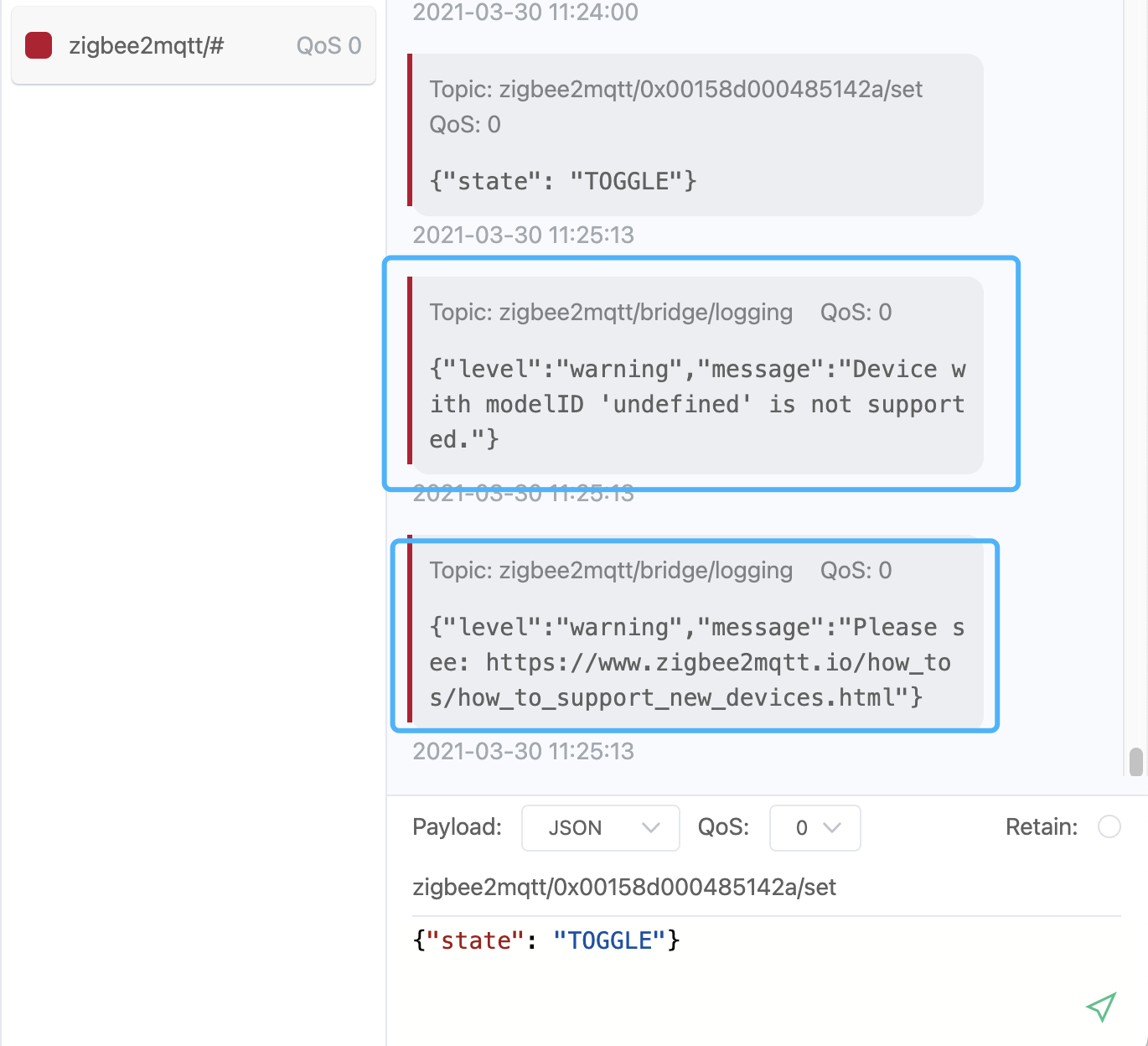Enable the Retain radio option
The width and height of the screenshot is (1148, 1046).
pyautogui.click(x=1109, y=827)
